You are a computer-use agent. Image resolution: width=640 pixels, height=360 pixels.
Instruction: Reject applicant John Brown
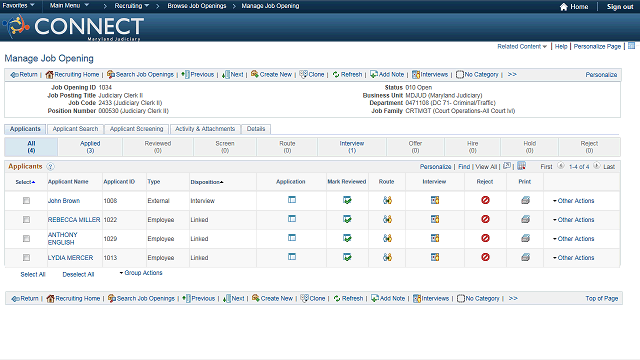coord(485,200)
